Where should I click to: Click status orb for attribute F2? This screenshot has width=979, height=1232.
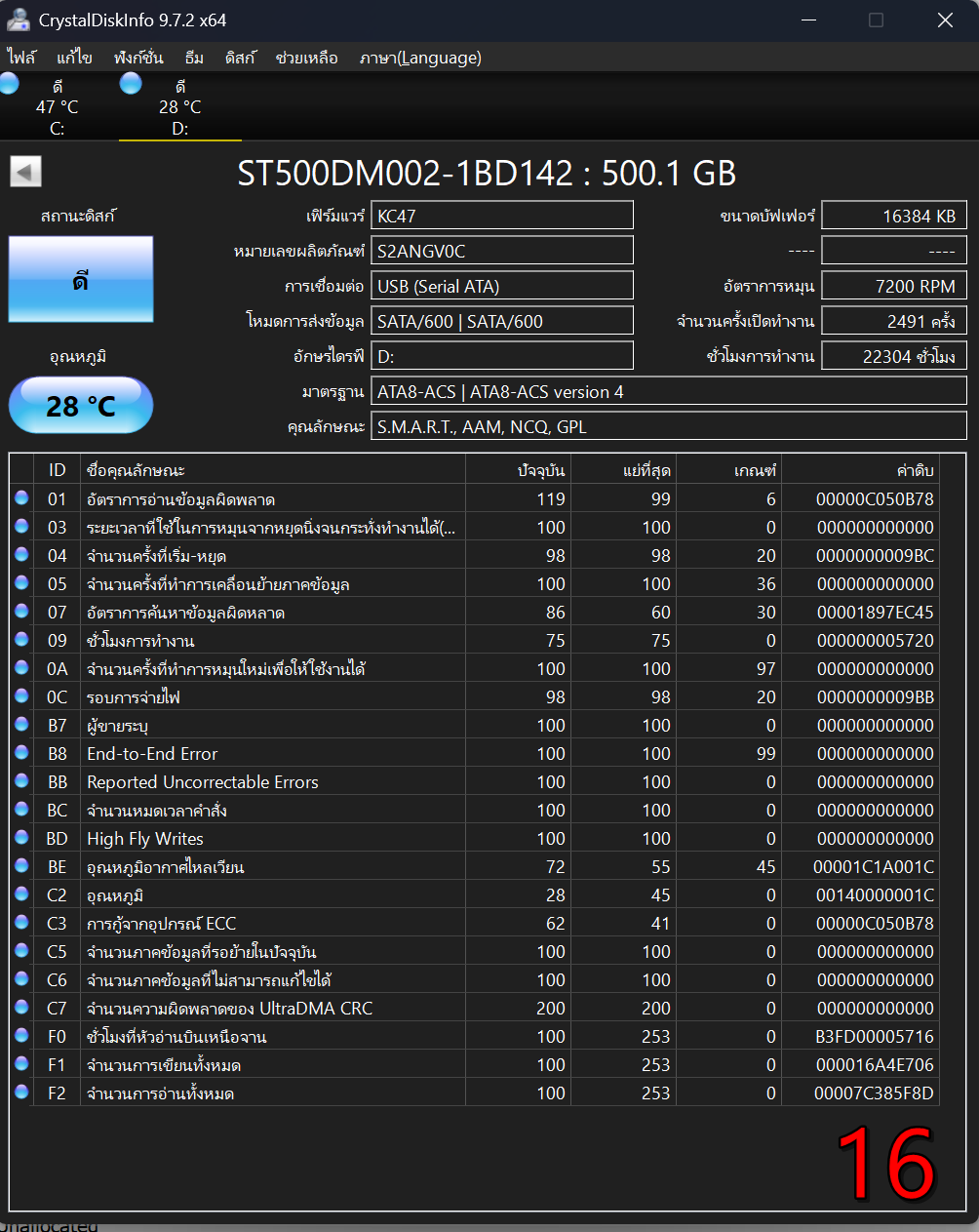(21, 1093)
